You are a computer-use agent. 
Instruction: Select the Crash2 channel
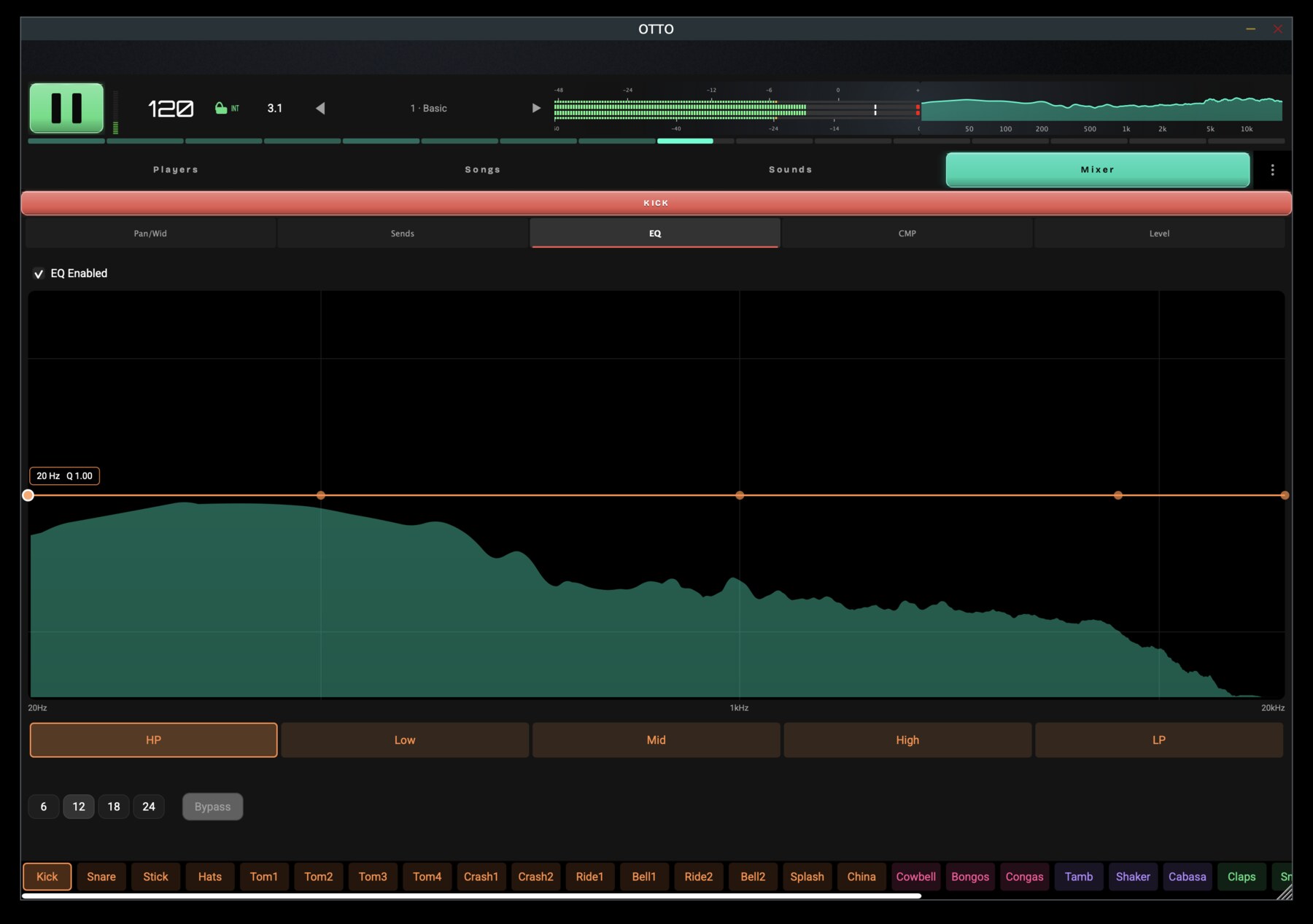click(535, 877)
